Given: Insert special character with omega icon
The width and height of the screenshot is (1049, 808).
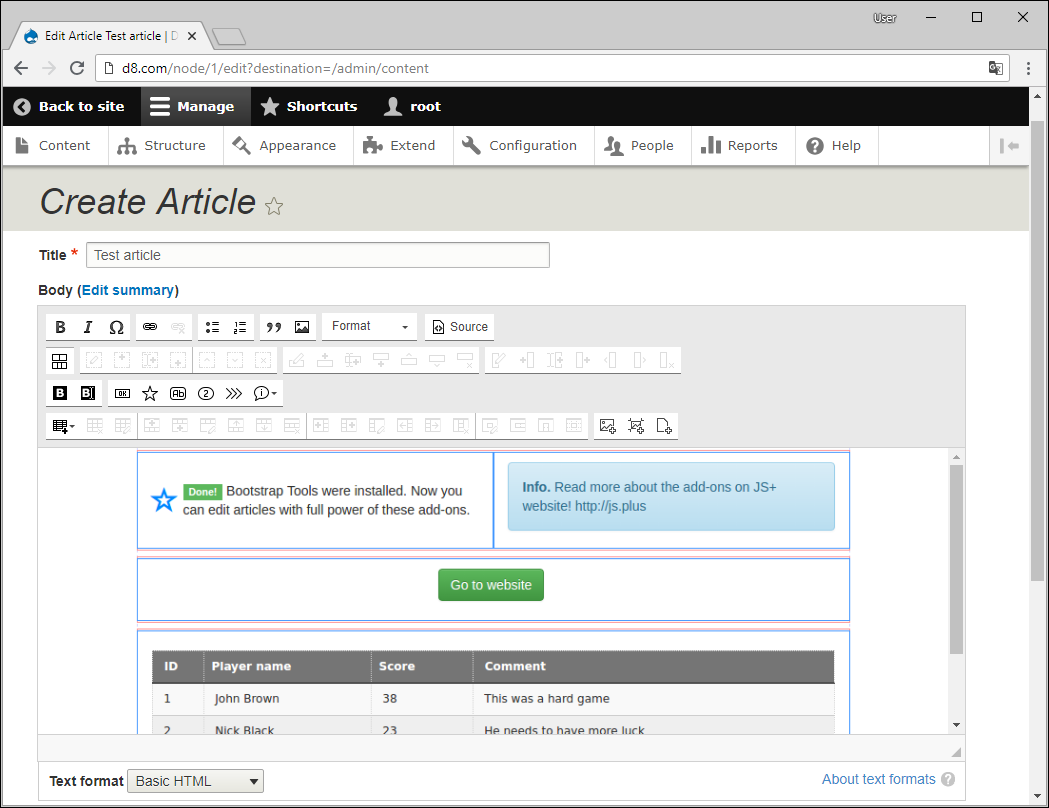Looking at the screenshot, I should [116, 327].
